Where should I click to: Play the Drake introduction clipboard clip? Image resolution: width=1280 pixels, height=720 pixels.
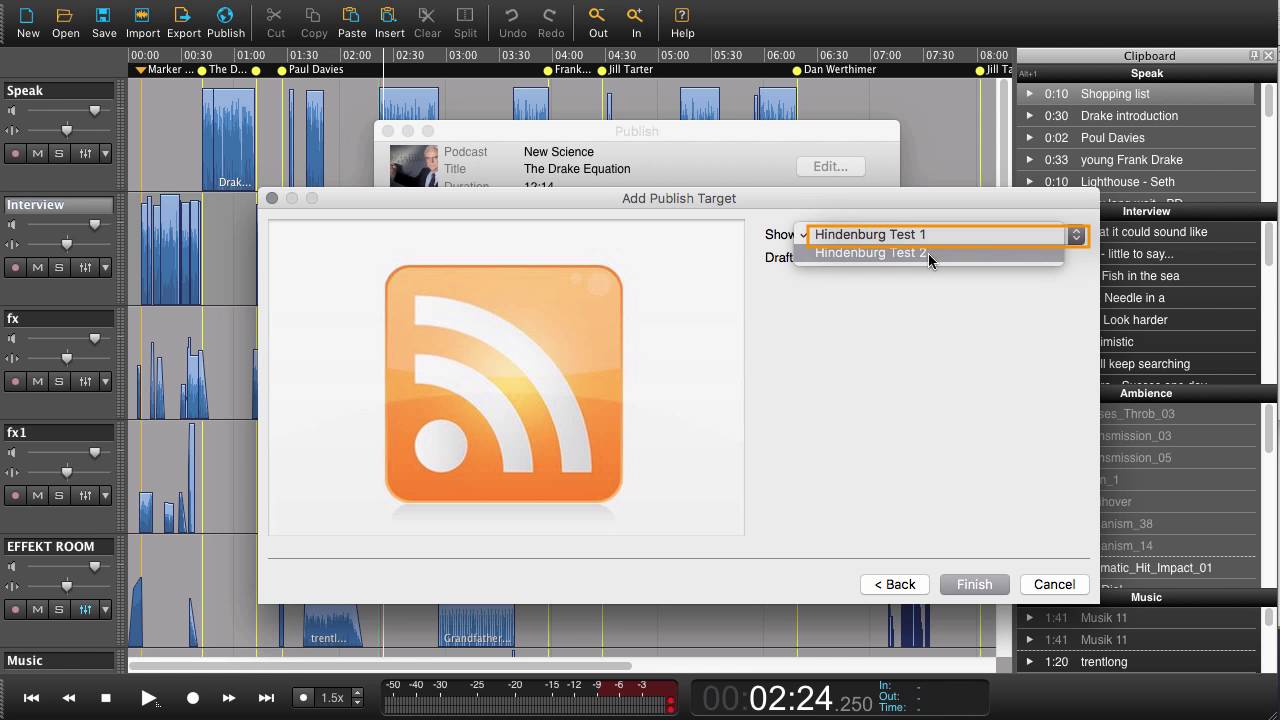click(1030, 116)
